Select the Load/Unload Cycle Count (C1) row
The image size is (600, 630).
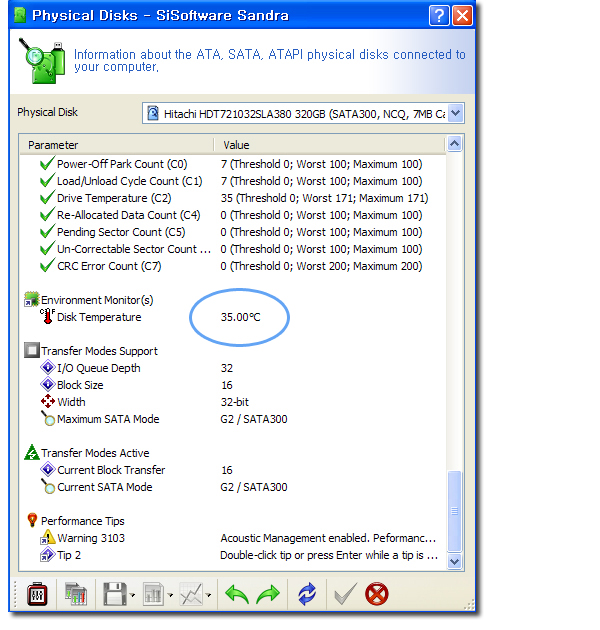(231, 181)
